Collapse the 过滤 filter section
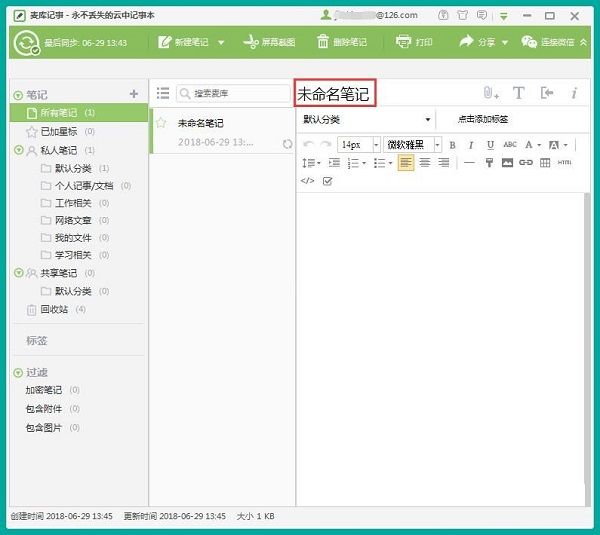 click(18, 372)
